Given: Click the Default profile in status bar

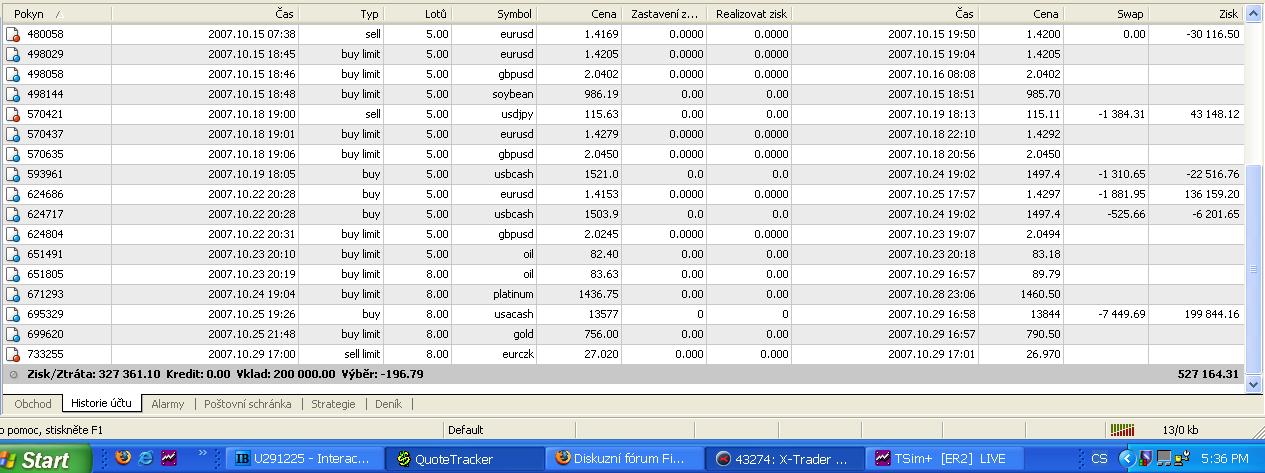Looking at the screenshot, I should click(466, 430).
